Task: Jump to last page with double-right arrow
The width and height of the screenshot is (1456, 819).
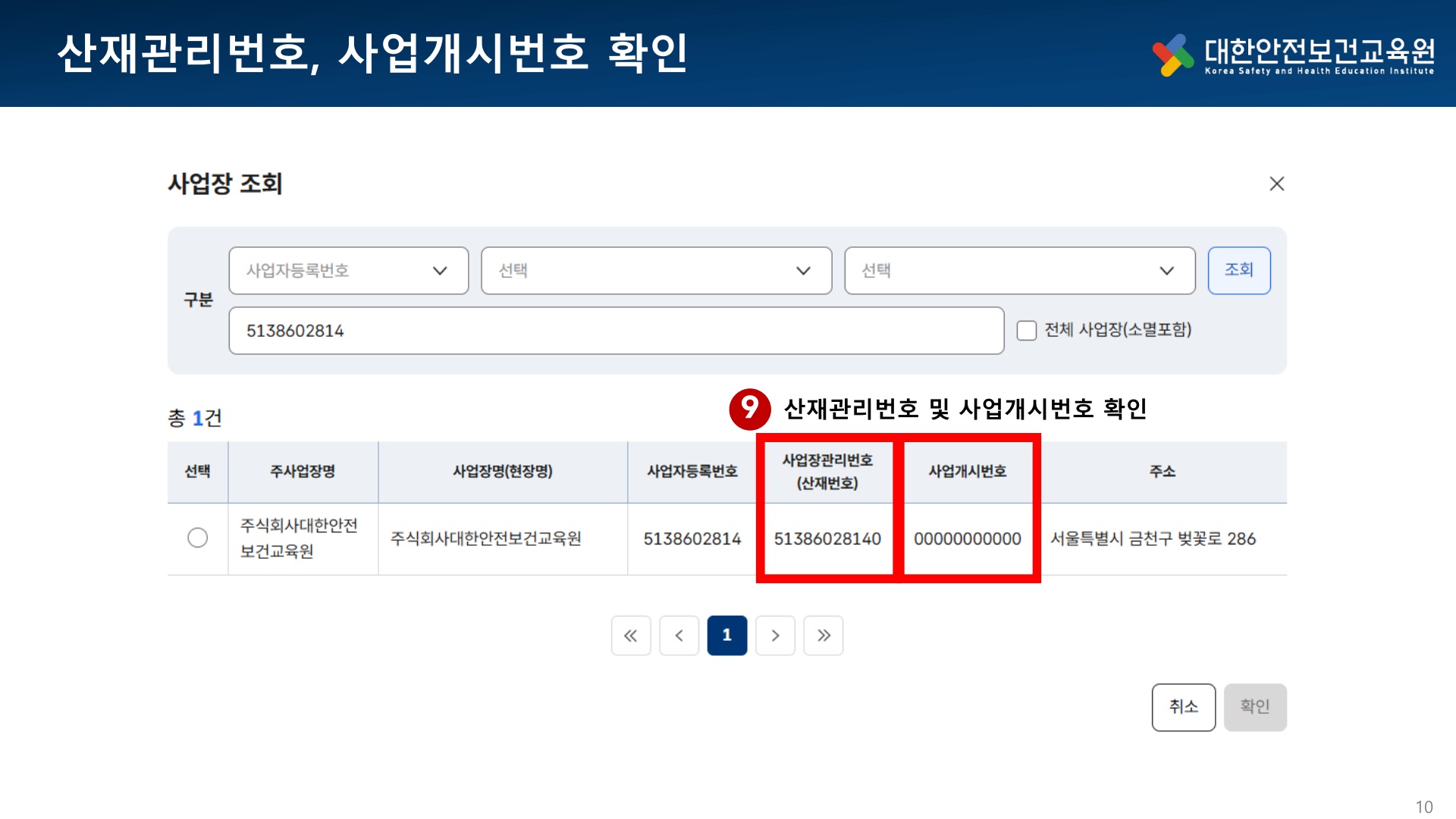Action: (824, 635)
